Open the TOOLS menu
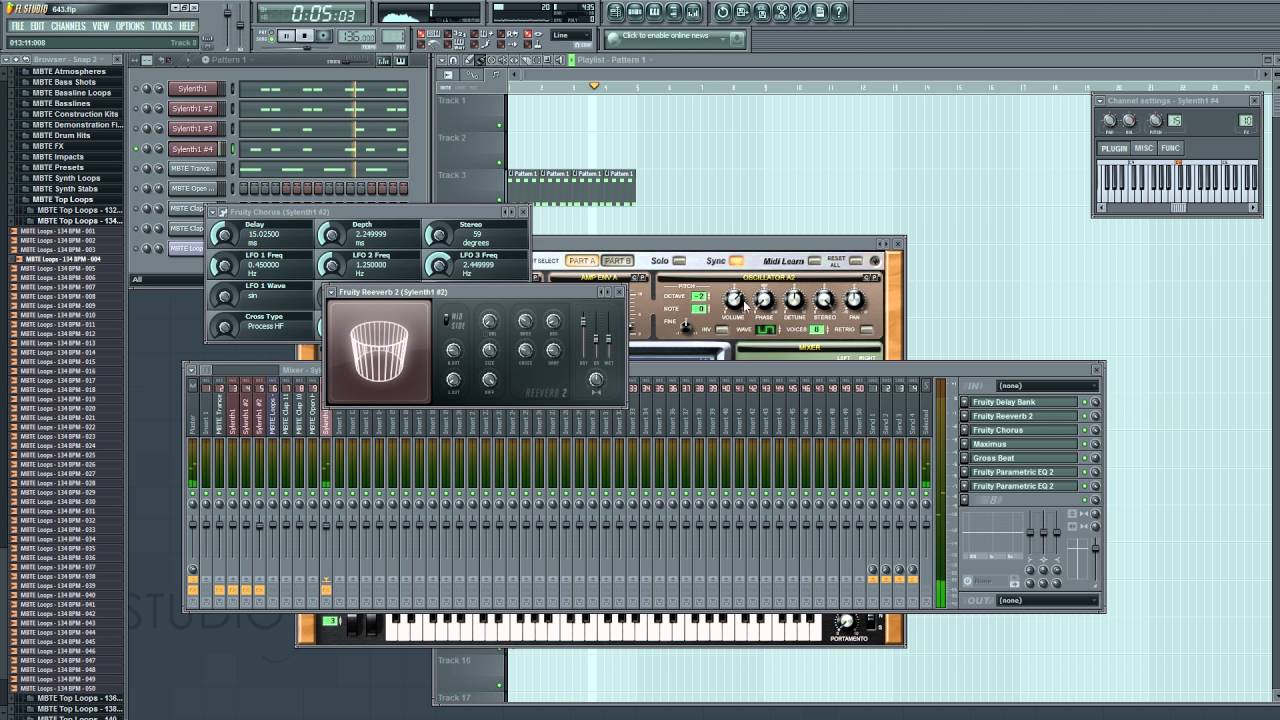1280x720 pixels. point(162,26)
